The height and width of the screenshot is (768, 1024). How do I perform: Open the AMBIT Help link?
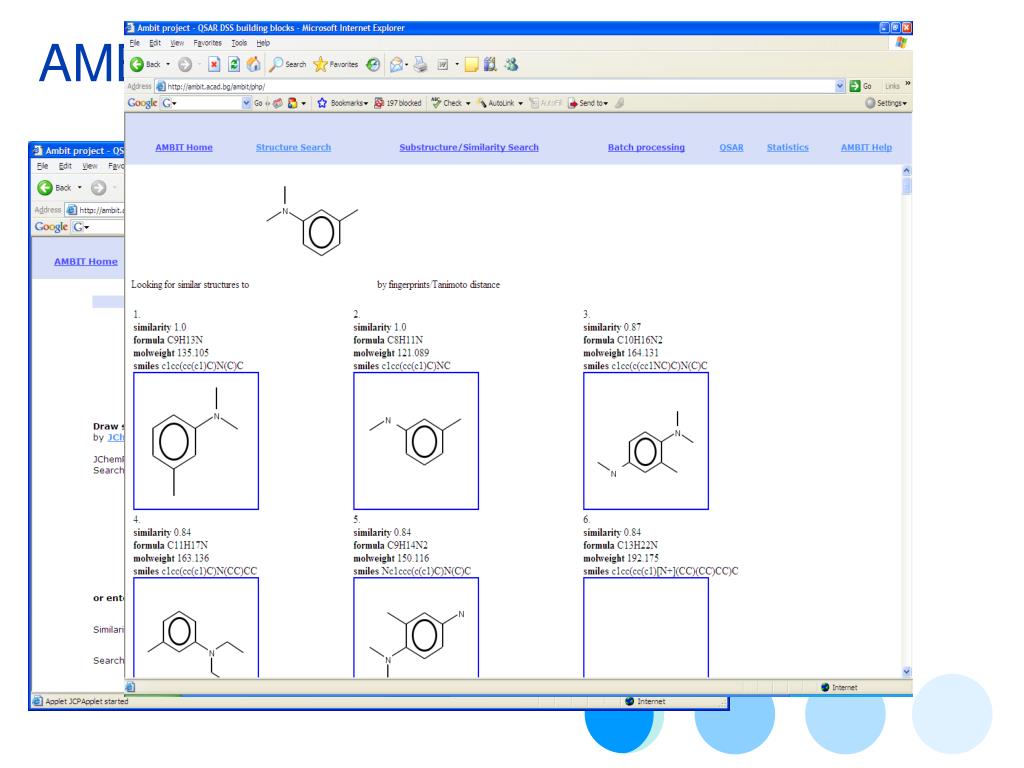866,148
